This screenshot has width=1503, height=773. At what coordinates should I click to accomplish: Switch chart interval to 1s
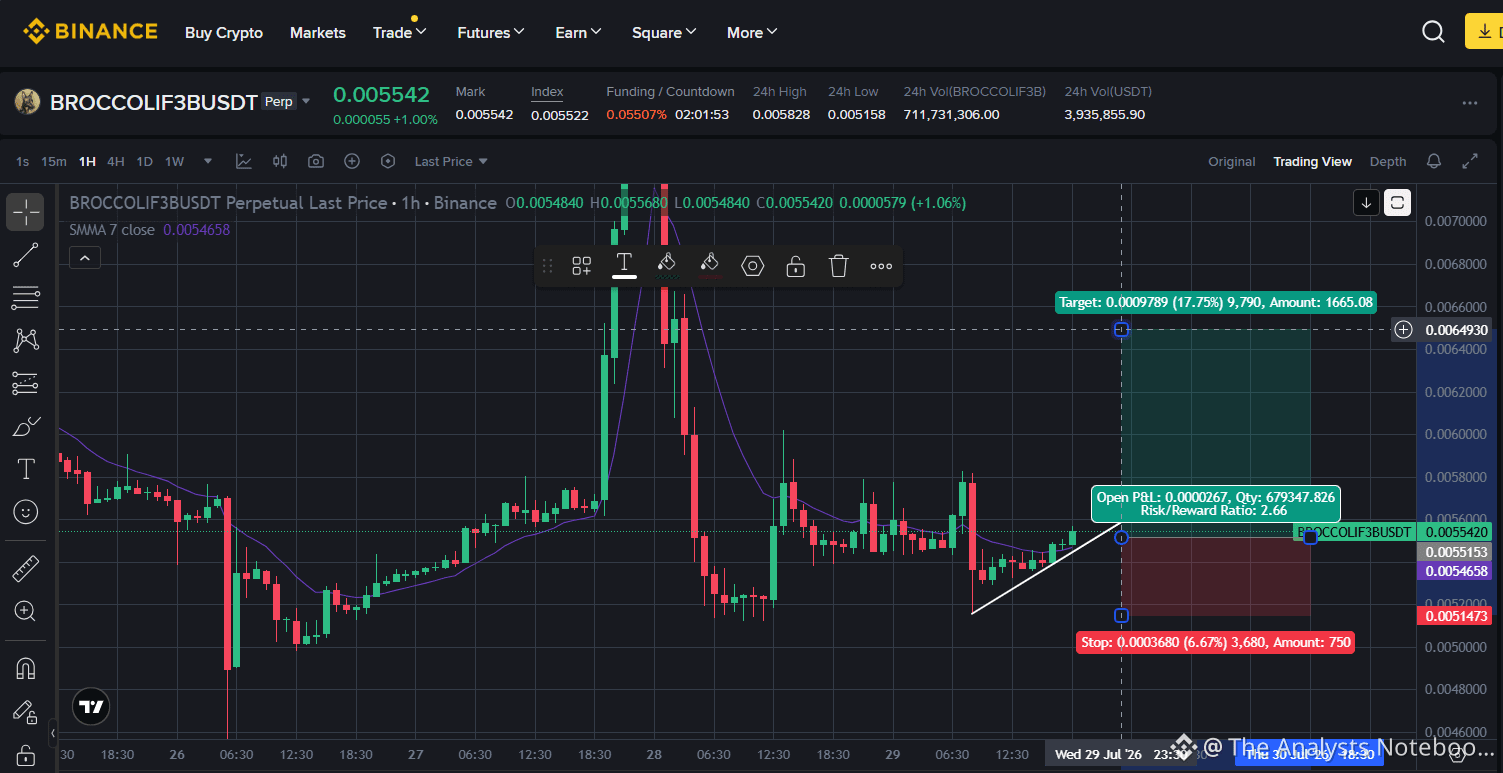[x=23, y=161]
